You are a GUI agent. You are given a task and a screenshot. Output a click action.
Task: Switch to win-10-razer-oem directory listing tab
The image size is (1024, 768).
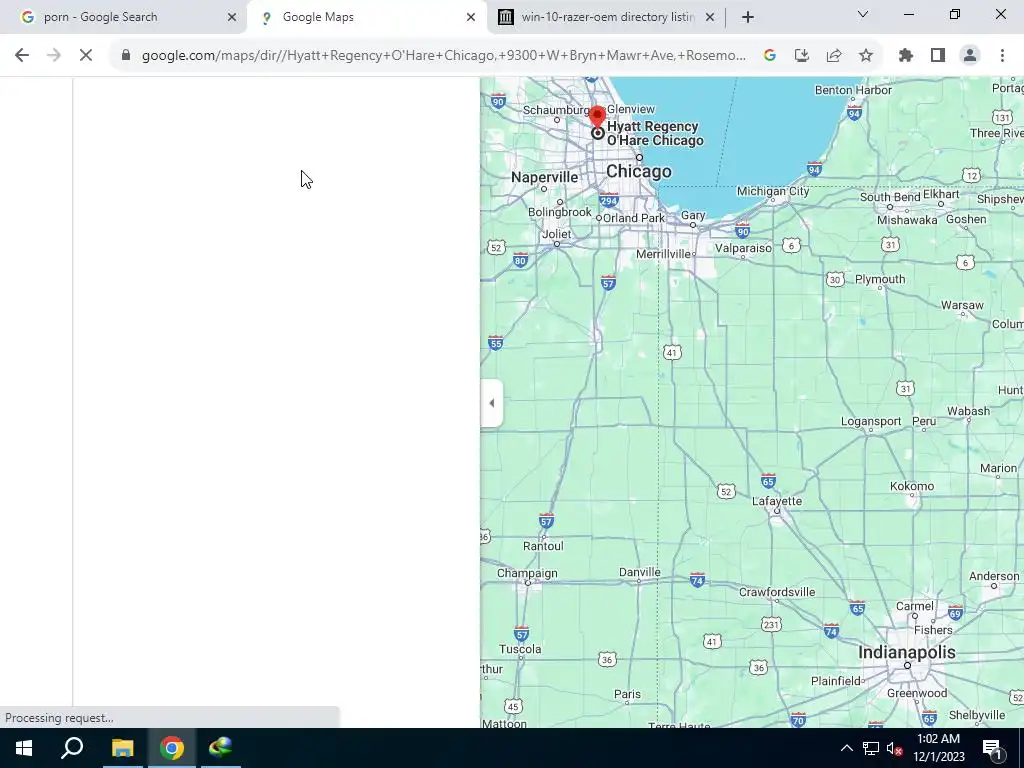click(x=607, y=17)
